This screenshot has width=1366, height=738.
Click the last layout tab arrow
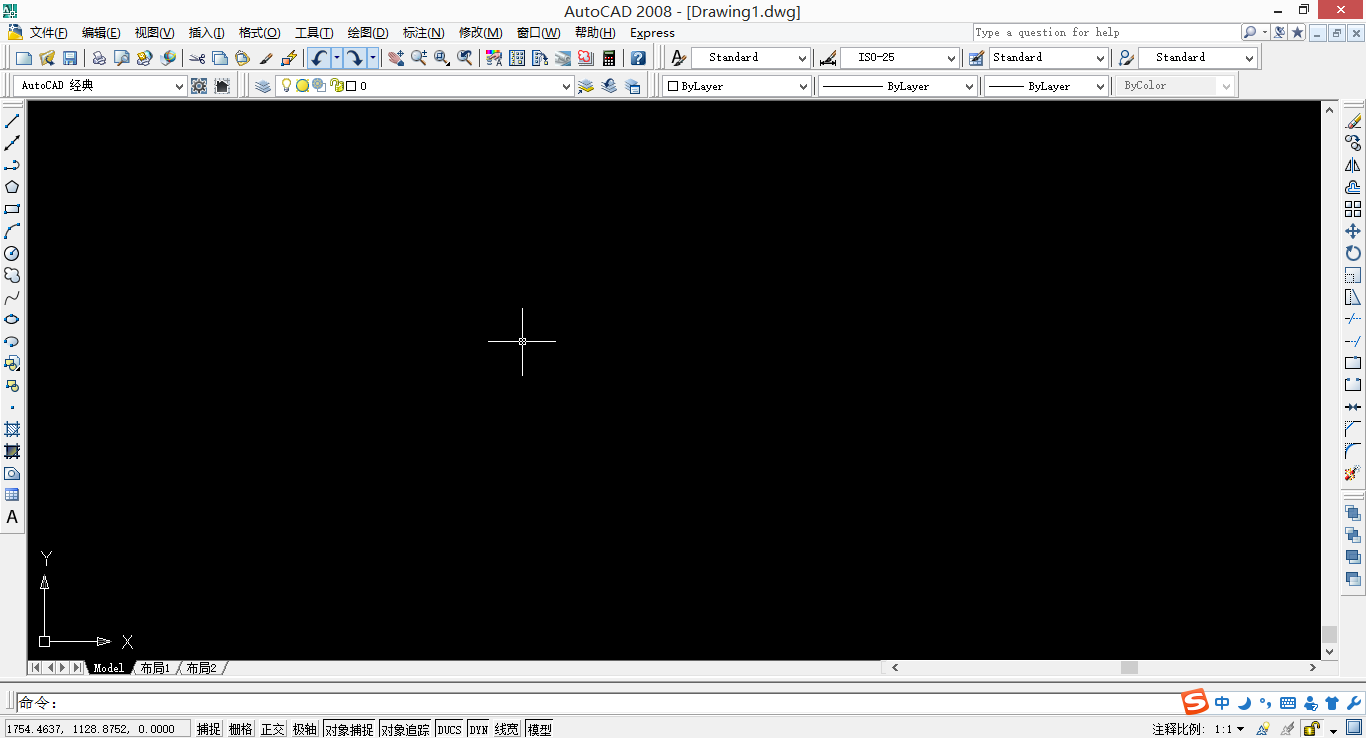tap(77, 668)
